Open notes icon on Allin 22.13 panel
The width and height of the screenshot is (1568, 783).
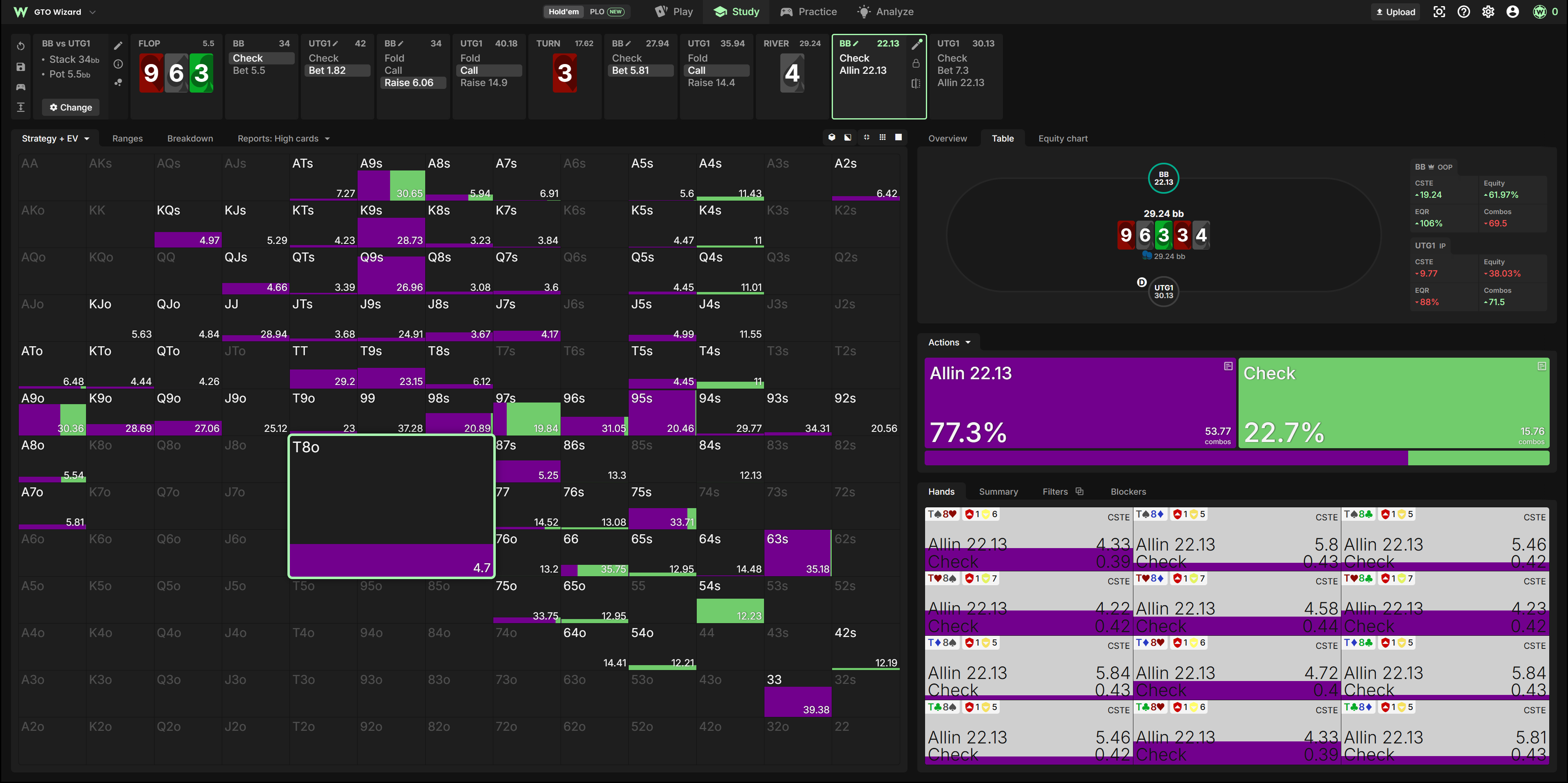1228,366
